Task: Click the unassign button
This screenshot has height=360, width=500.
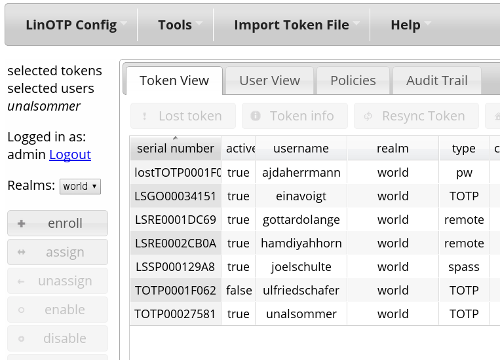Action: tap(57, 281)
